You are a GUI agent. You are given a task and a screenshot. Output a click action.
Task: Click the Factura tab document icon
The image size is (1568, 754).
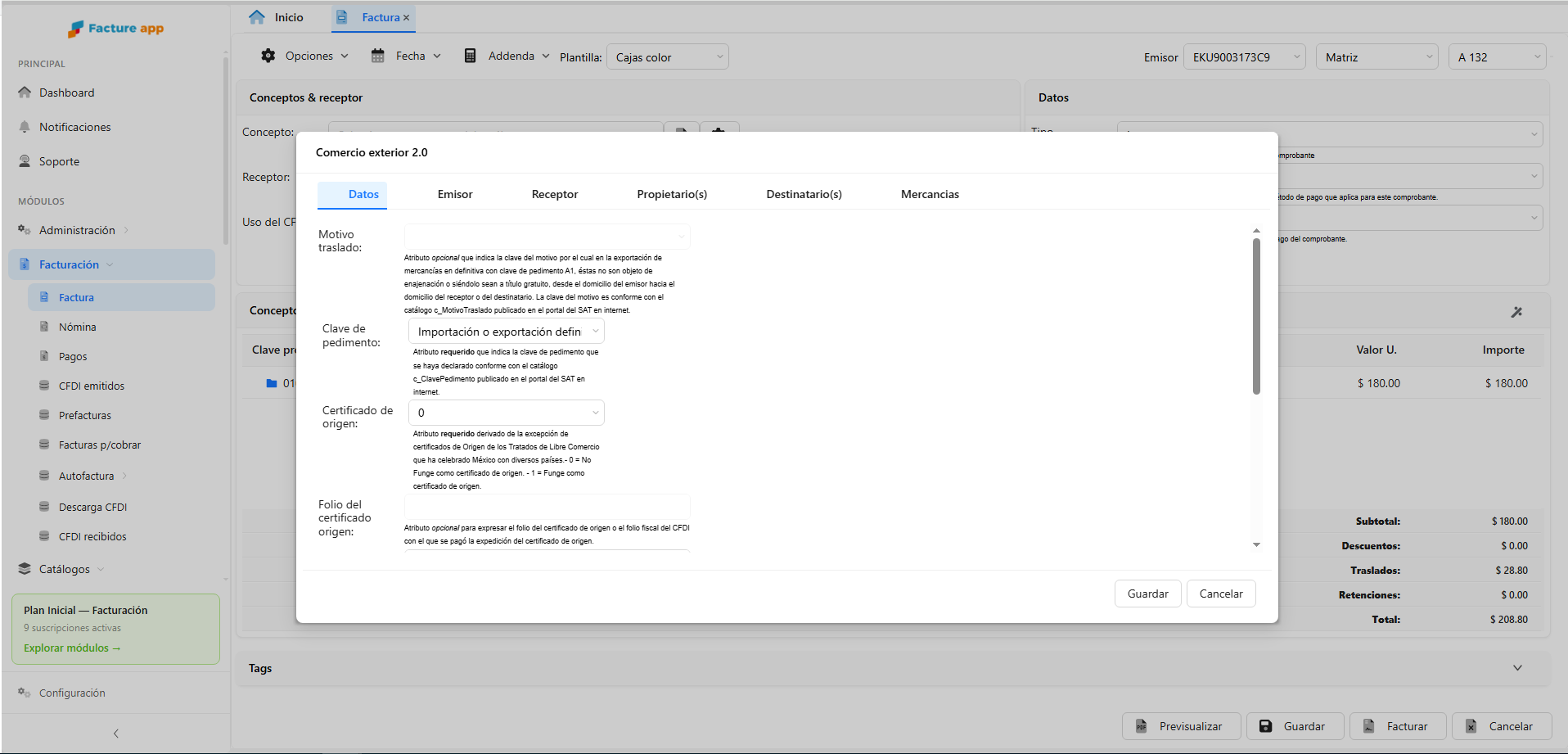(x=342, y=17)
